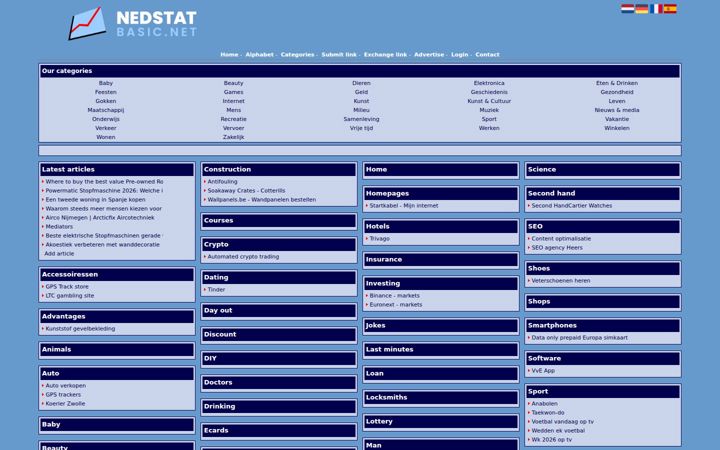The height and width of the screenshot is (450, 720).
Task: Switch language via the French flag
Action: tap(656, 9)
